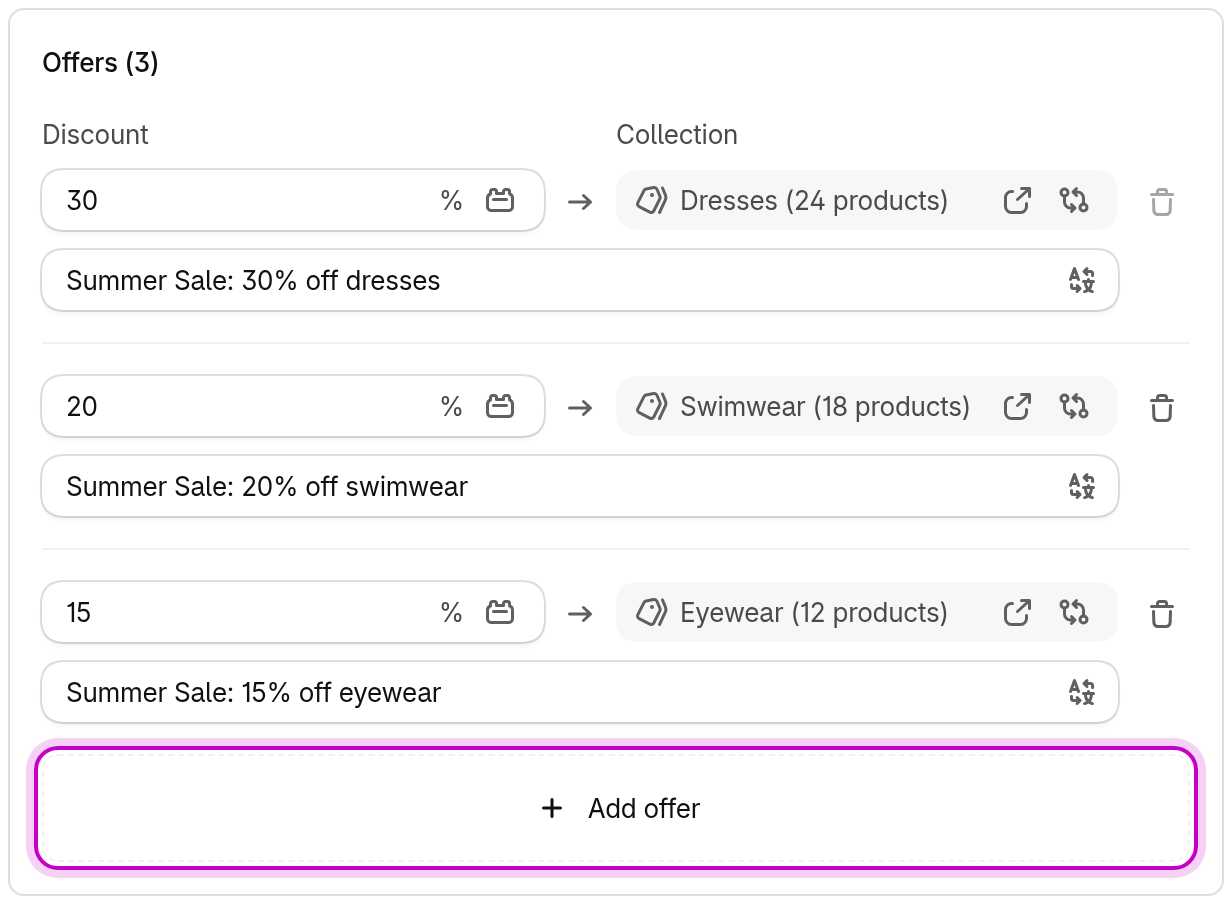Focus the discount field containing 20
The width and height of the screenshot is (1232, 904).
click(293, 407)
